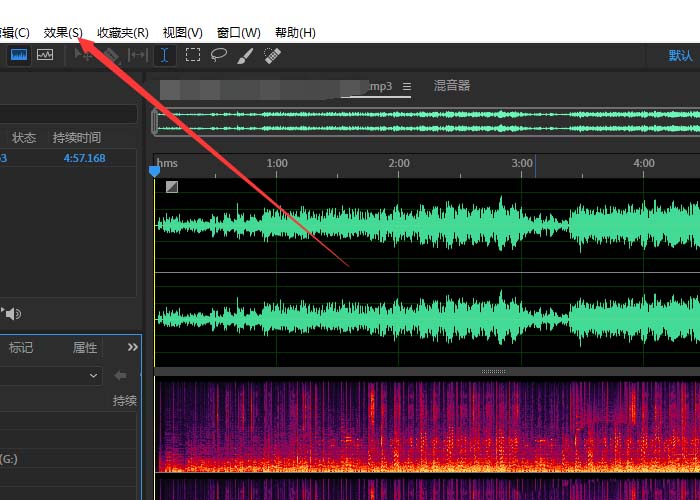Image resolution: width=700 pixels, height=500 pixels.
Task: Select the Lasso Selection tool
Action: point(218,56)
